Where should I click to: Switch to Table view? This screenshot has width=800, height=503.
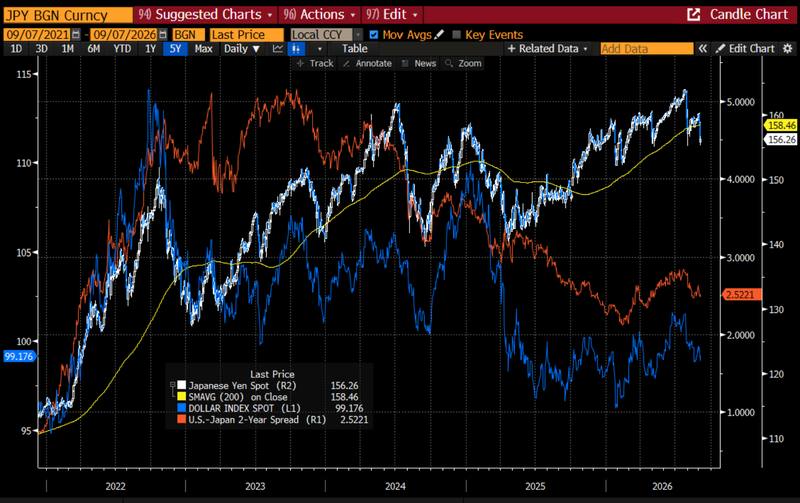click(x=355, y=49)
